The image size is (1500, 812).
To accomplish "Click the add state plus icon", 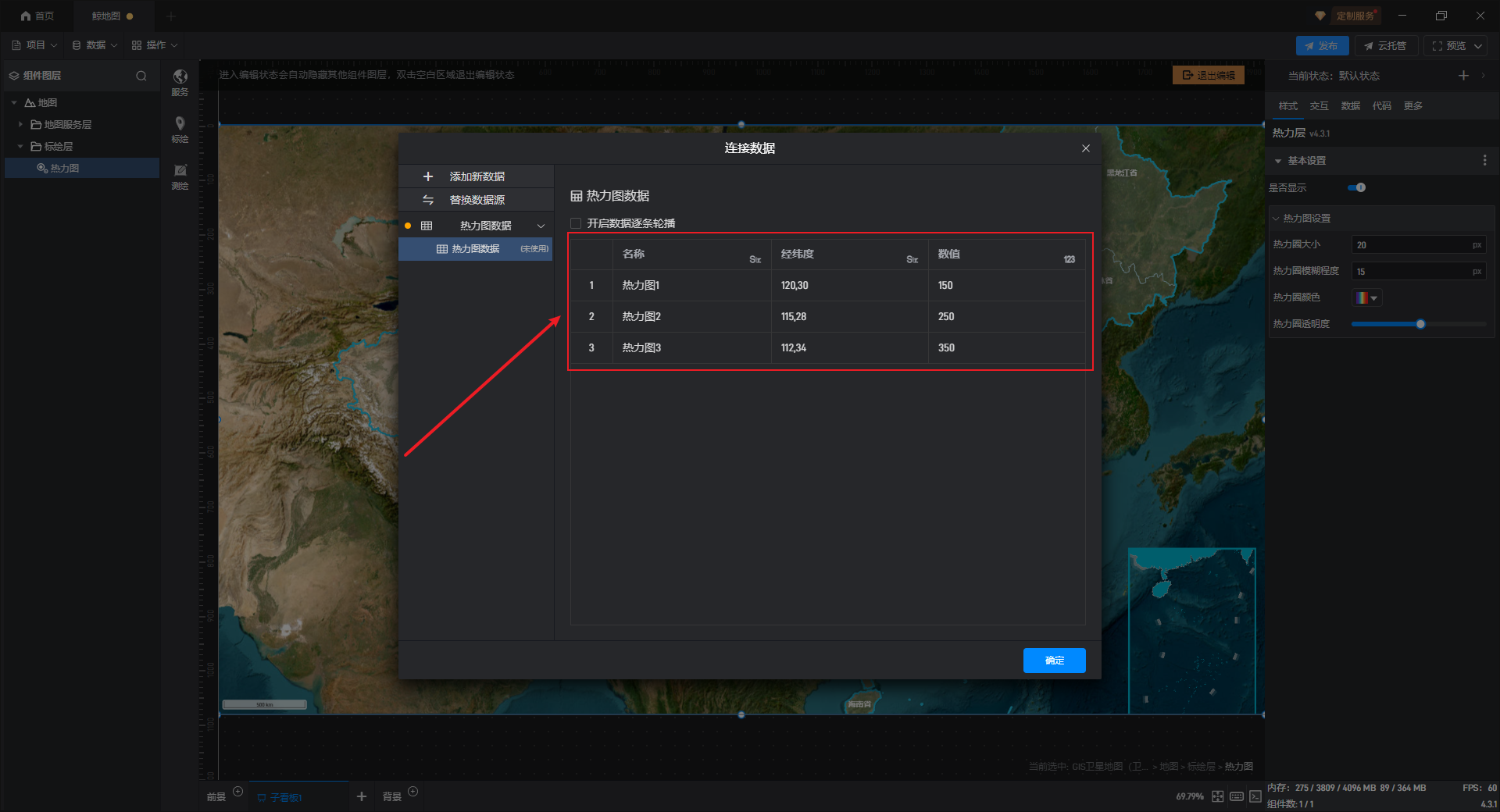I will click(x=1463, y=76).
